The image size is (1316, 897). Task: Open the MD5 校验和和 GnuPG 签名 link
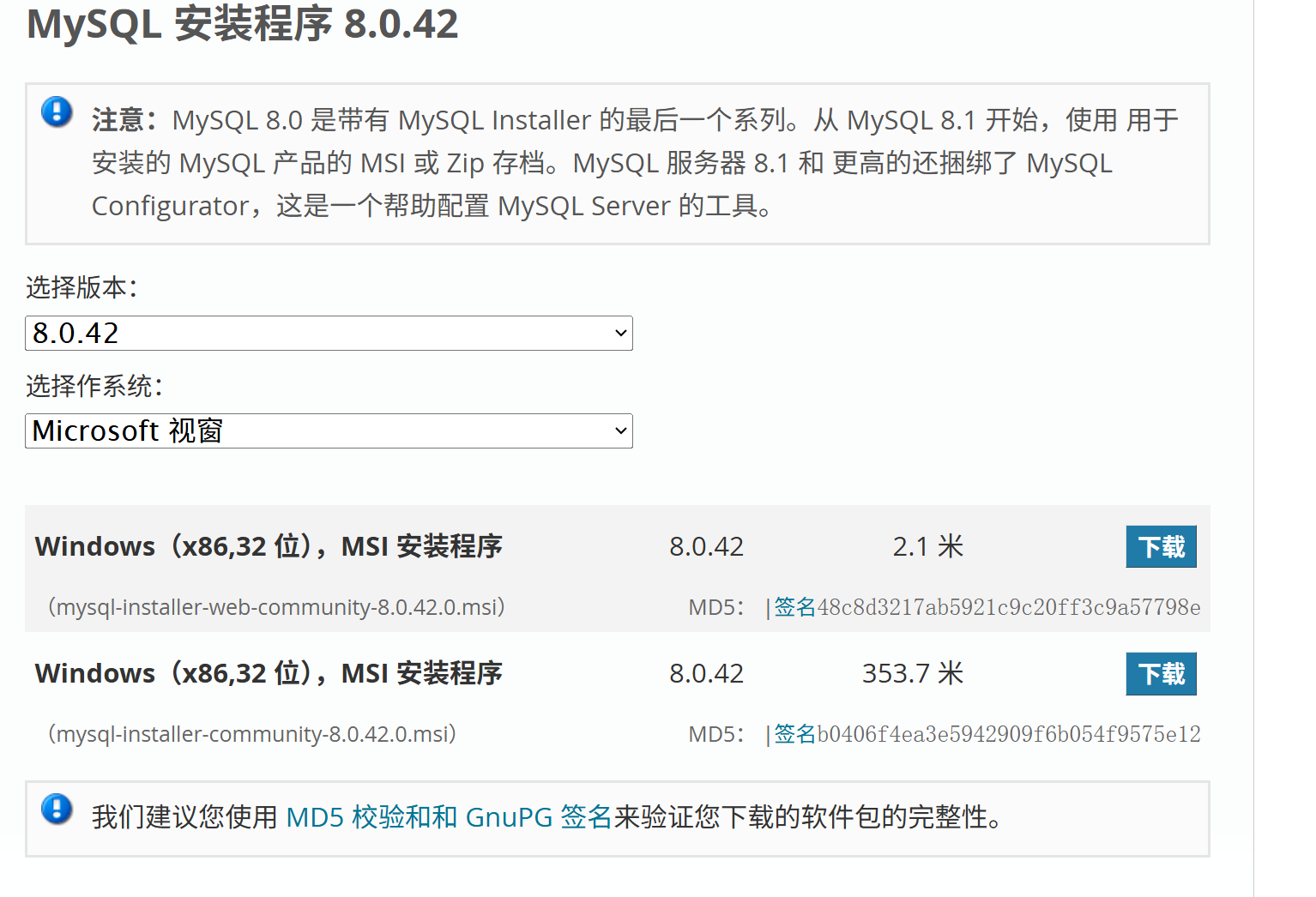coord(449,817)
